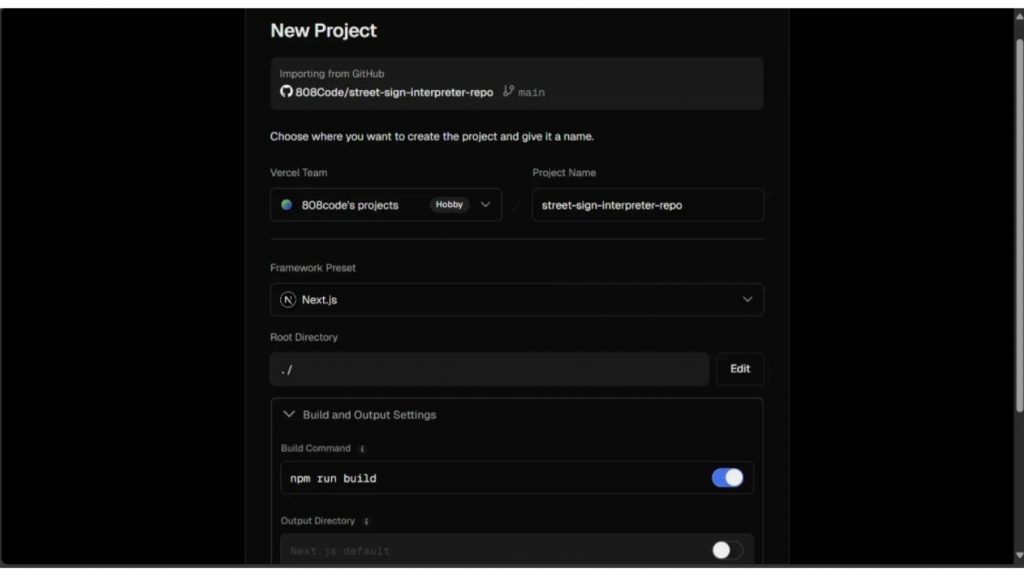This screenshot has width=1024, height=576.
Task: Collapse the Build and Output Settings section
Action: pos(289,414)
